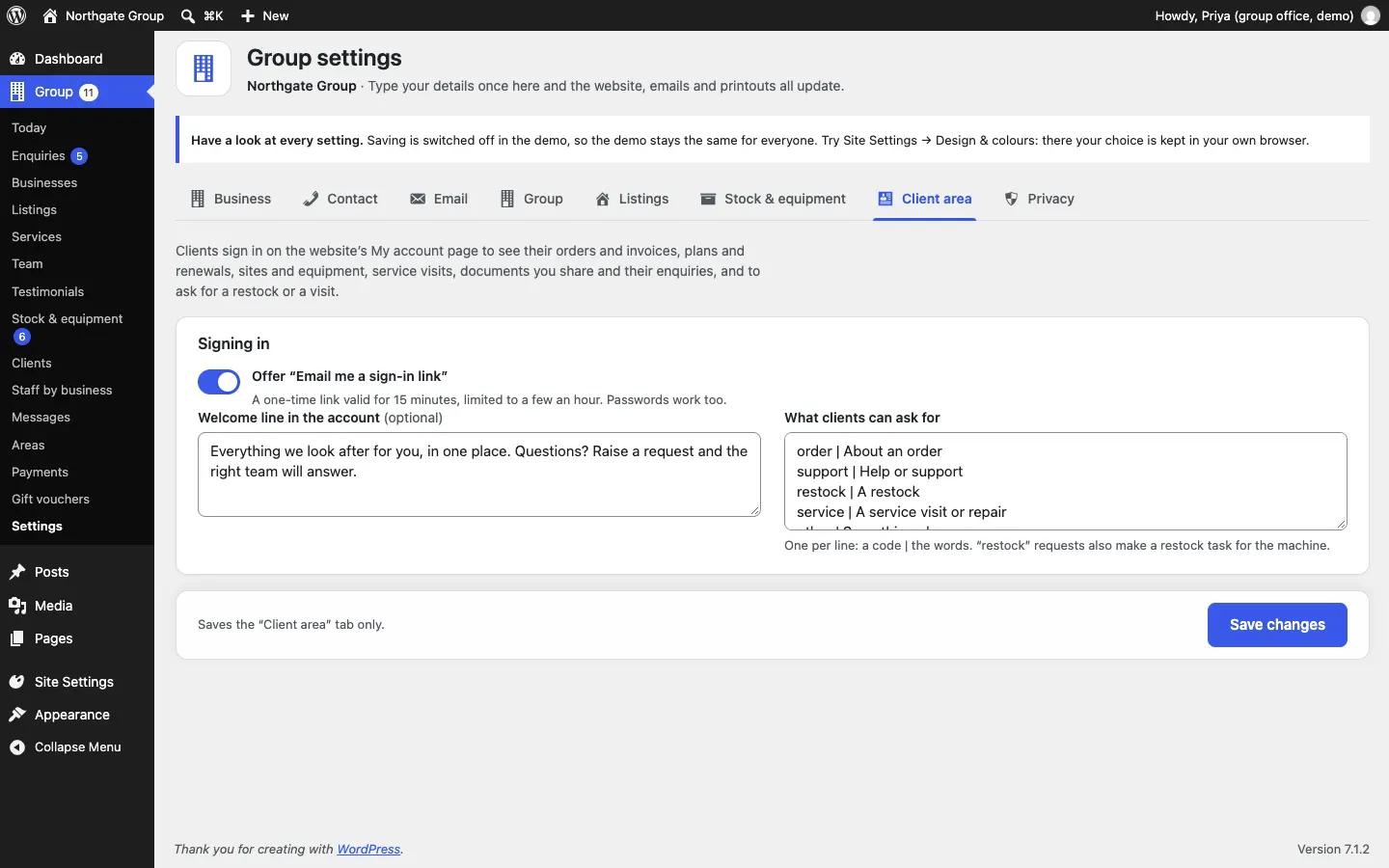Switch to the Email tab
The width and height of the screenshot is (1389, 868).
(439, 199)
